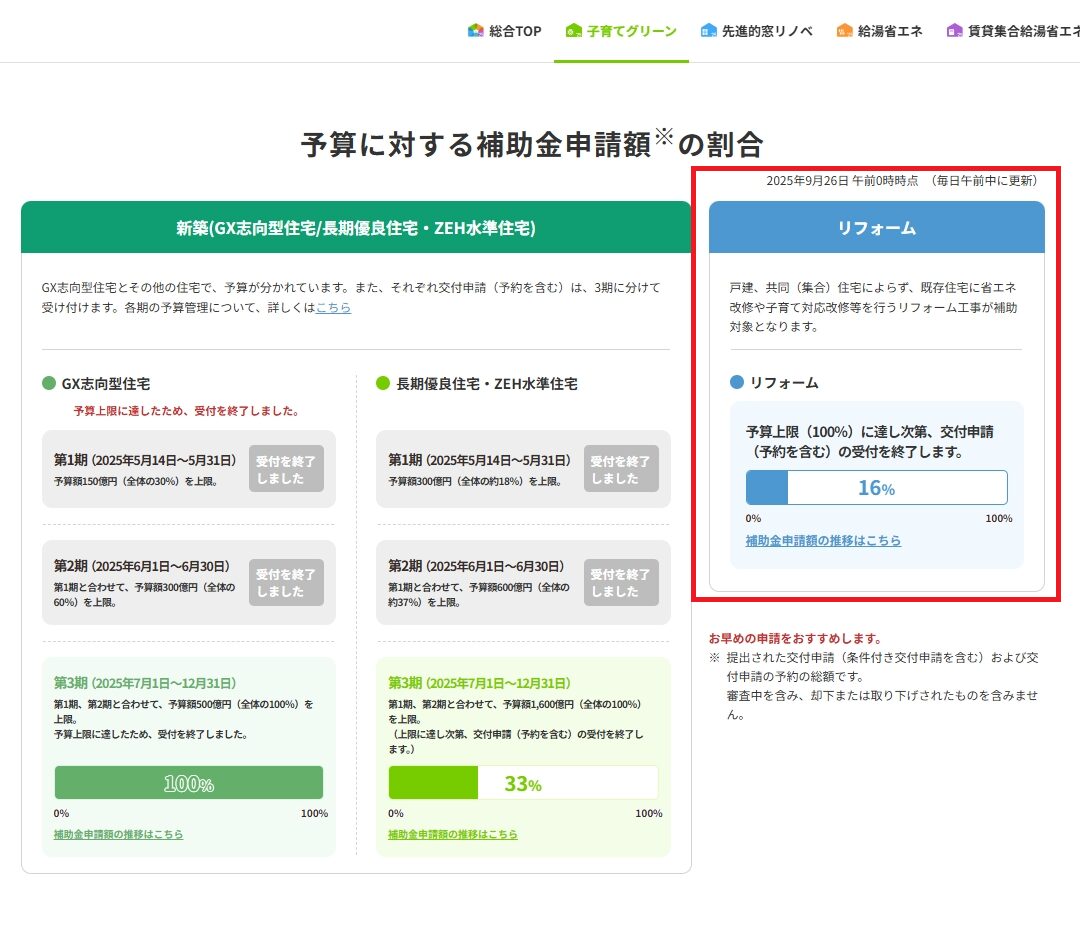Open リフォーム 補助金申請額の推移 link
Screen dimensions: 1080x952
click(823, 541)
